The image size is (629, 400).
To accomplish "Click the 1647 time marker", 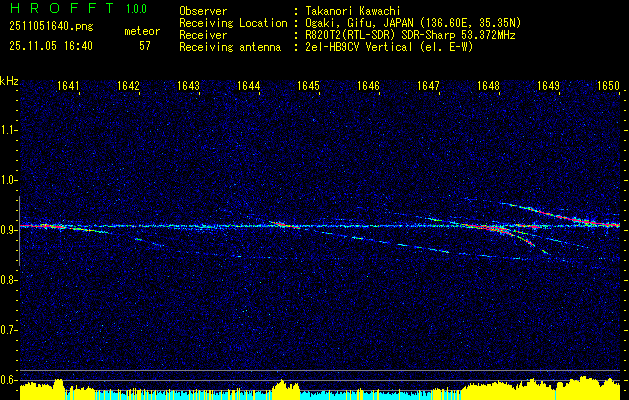I will [428, 85].
